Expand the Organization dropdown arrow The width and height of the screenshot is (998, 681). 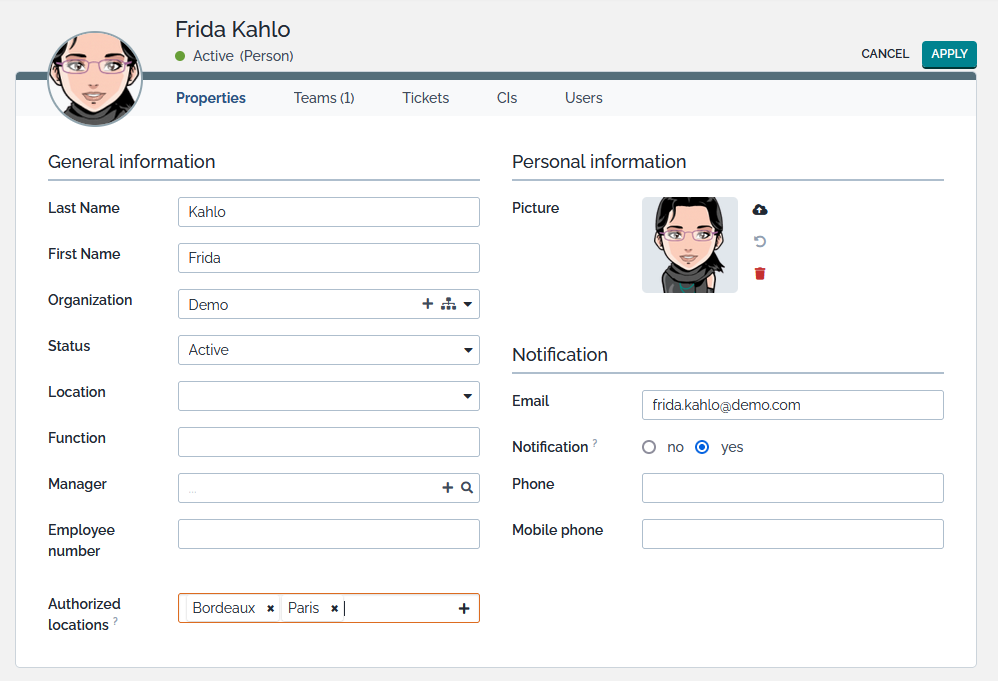(x=467, y=304)
